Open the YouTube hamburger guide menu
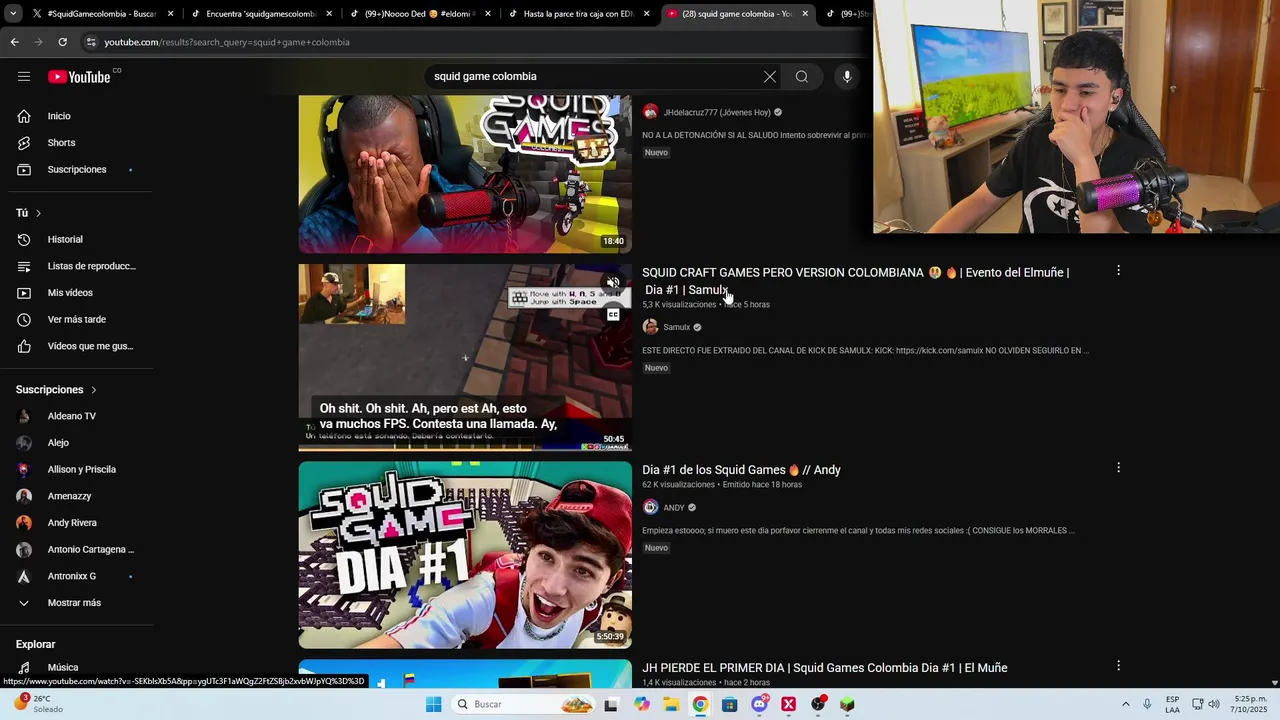The image size is (1280, 720). click(x=24, y=76)
